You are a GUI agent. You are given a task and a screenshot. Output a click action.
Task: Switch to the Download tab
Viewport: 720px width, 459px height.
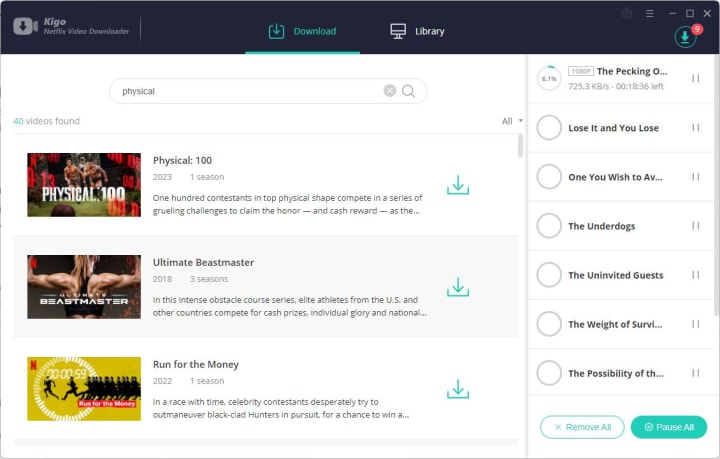(x=303, y=31)
